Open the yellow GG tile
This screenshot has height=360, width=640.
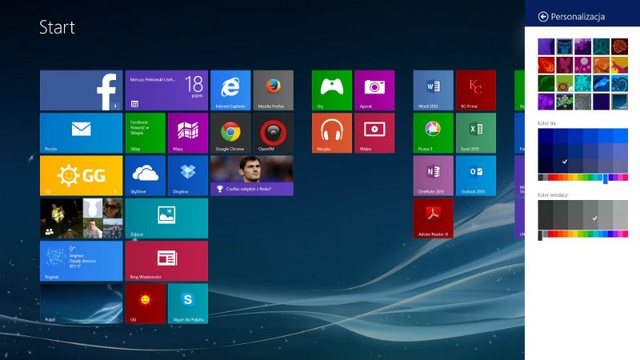click(x=81, y=176)
